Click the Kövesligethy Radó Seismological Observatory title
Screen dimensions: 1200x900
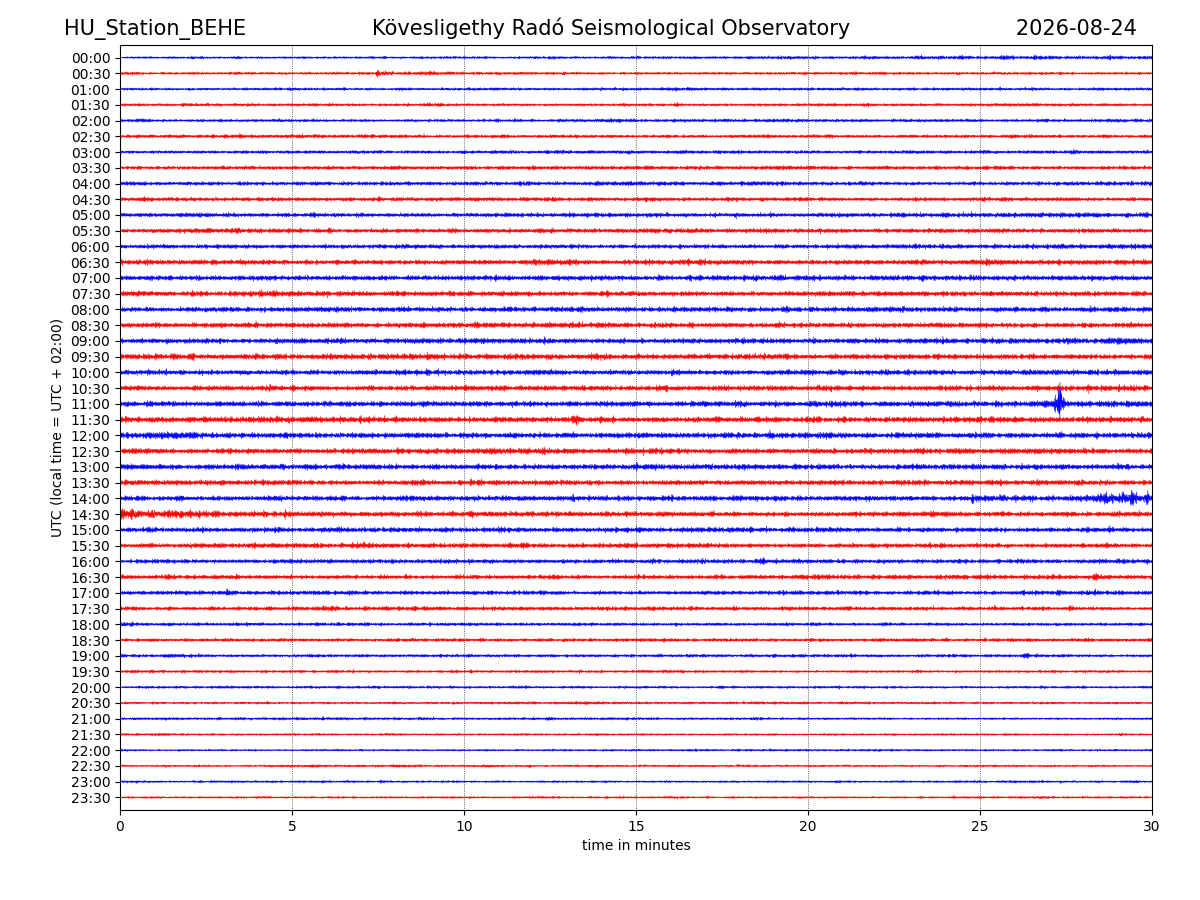point(611,28)
